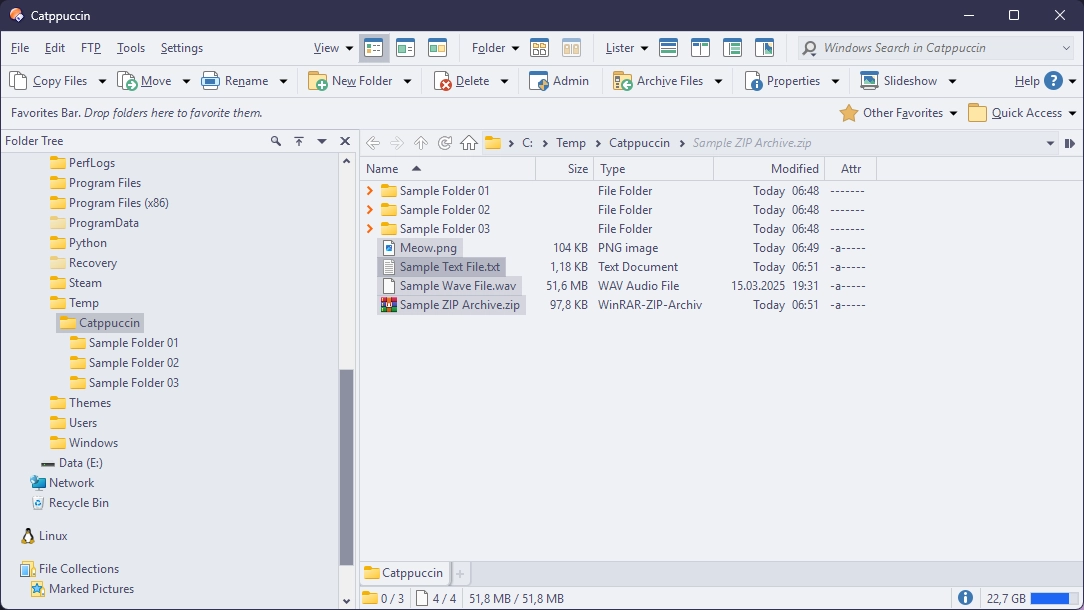Open the Quick Access dropdown
Viewport: 1084px width, 610px height.
1072,113
